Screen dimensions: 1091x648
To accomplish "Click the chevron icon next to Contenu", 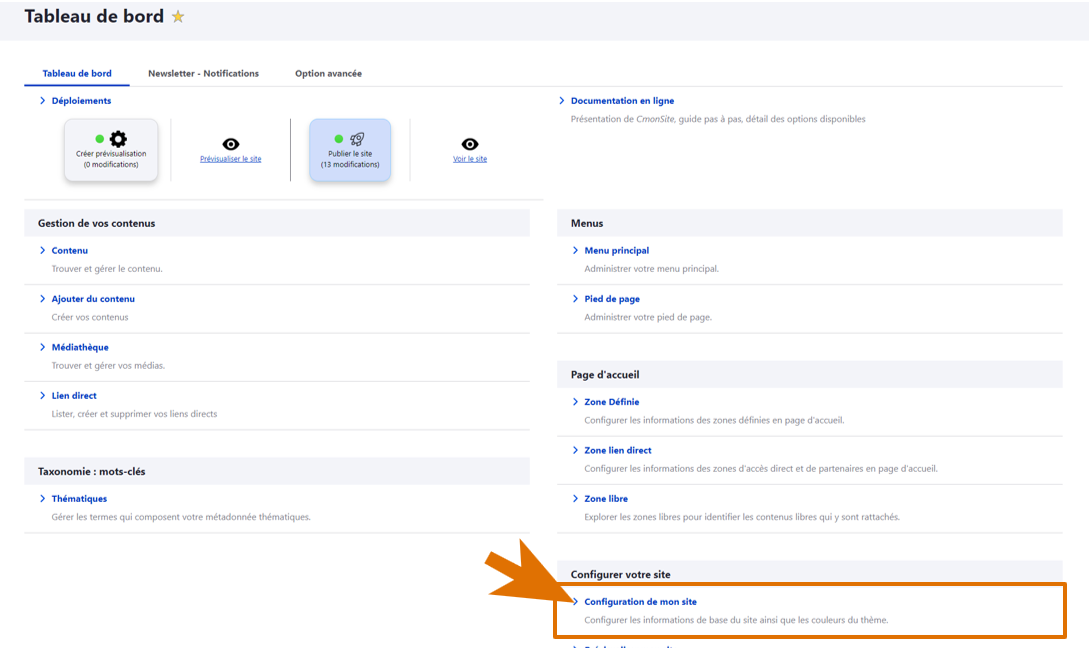I will [43, 251].
